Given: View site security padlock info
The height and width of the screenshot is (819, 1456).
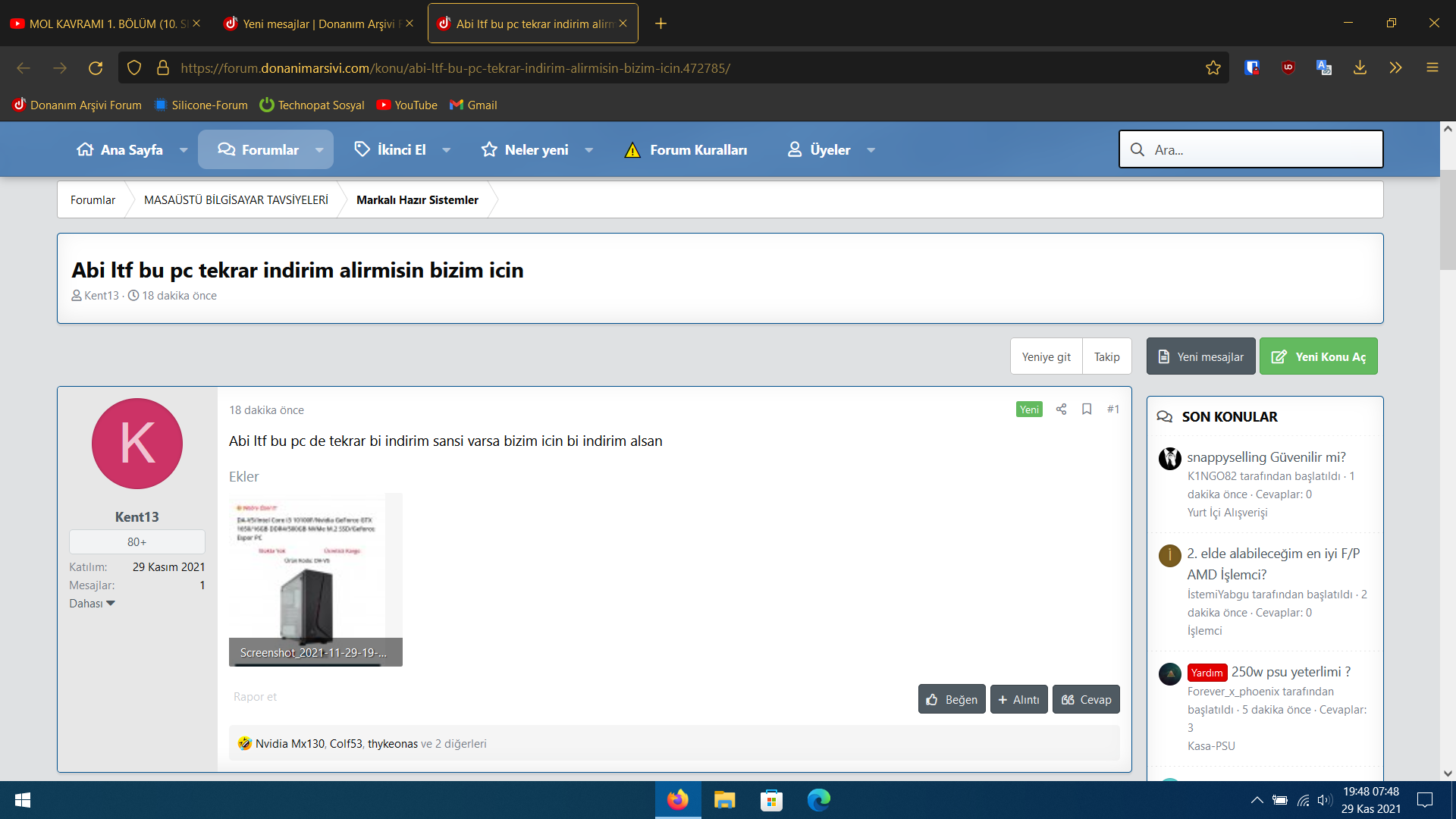Looking at the screenshot, I should [x=163, y=68].
